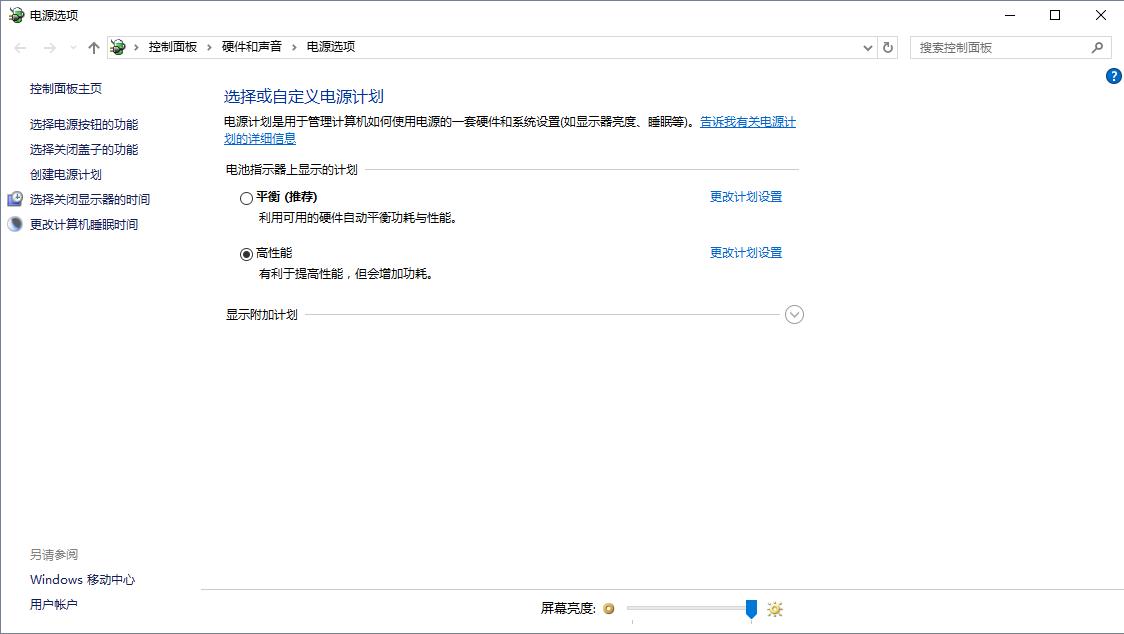Expand 显示附加计划 with the chevron
The width and height of the screenshot is (1124, 634).
tap(794, 314)
